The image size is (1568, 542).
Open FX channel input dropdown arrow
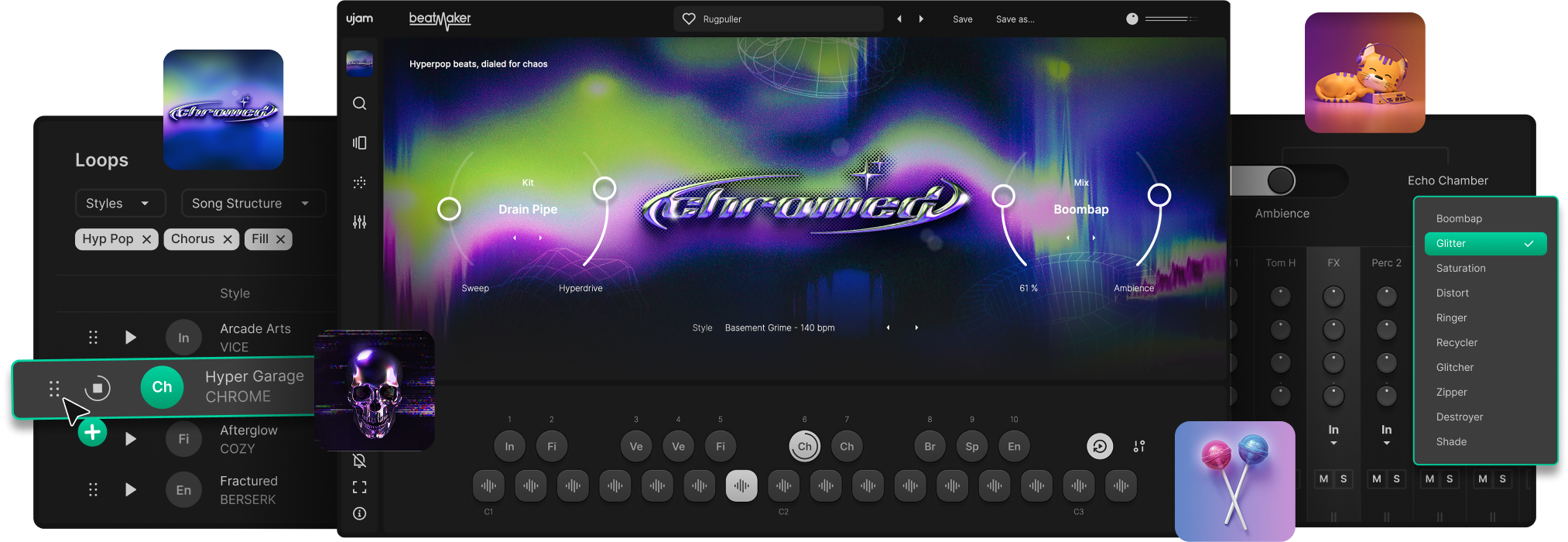(1333, 443)
